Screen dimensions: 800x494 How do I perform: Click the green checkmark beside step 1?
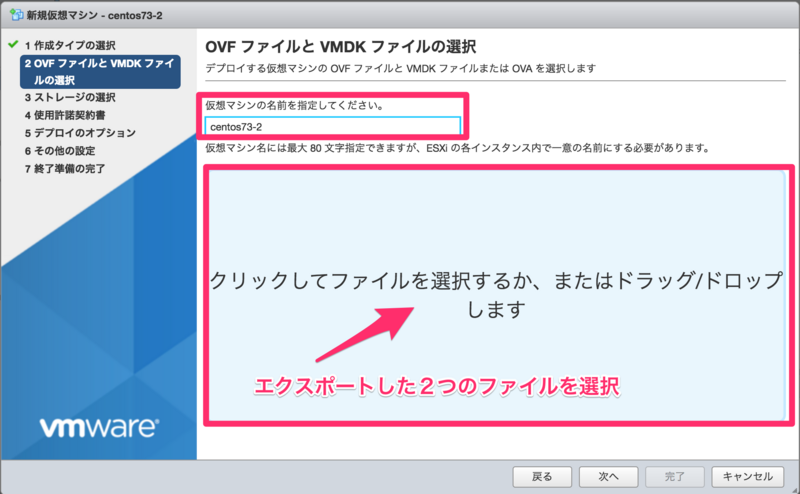coord(13,44)
